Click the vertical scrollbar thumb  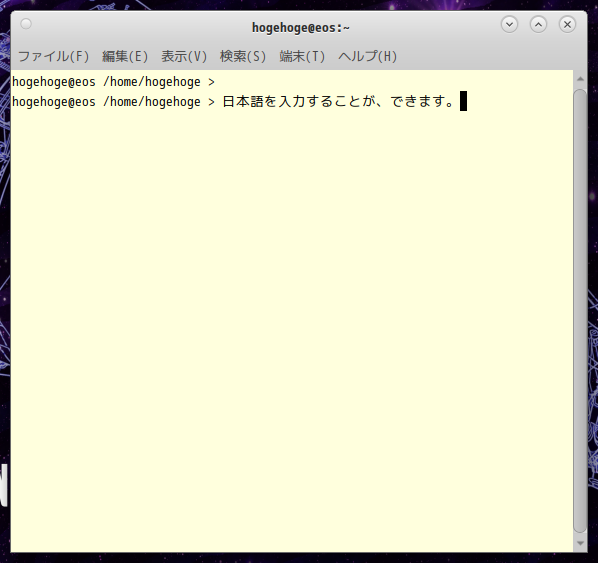[580, 311]
